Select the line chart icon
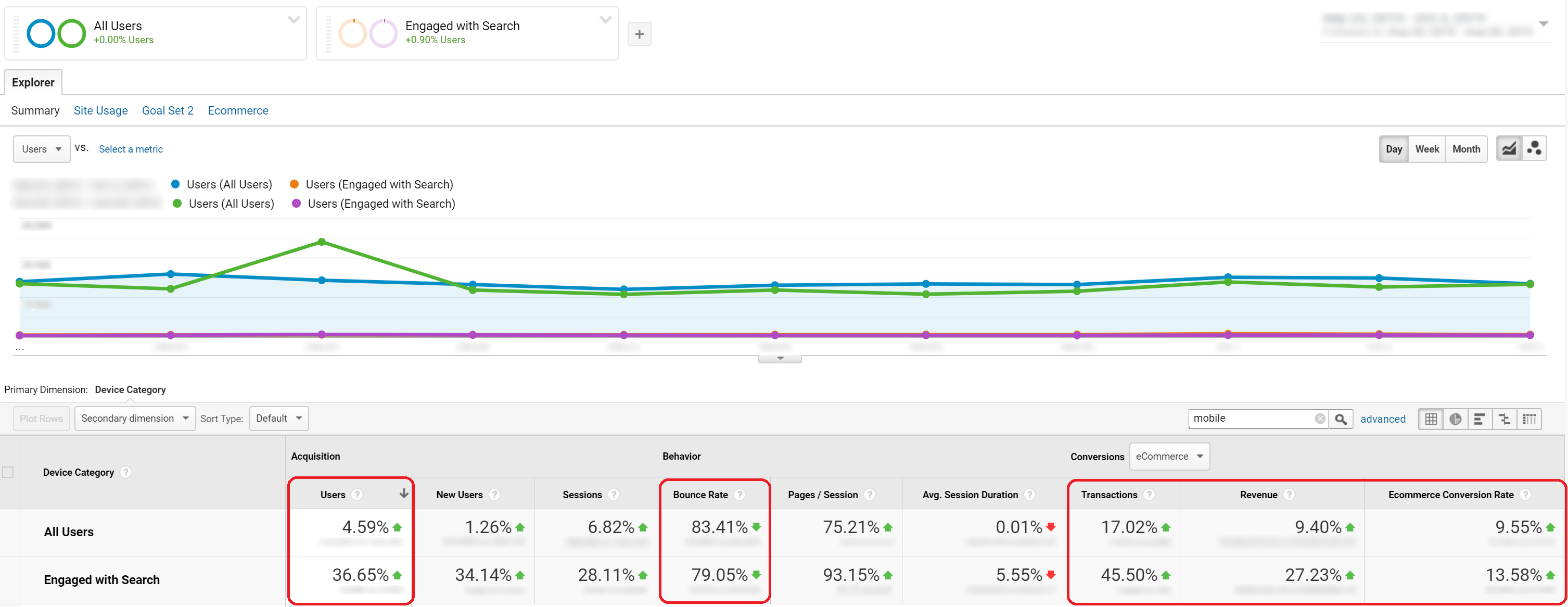Screen dimensions: 1568x607 (x=1509, y=148)
